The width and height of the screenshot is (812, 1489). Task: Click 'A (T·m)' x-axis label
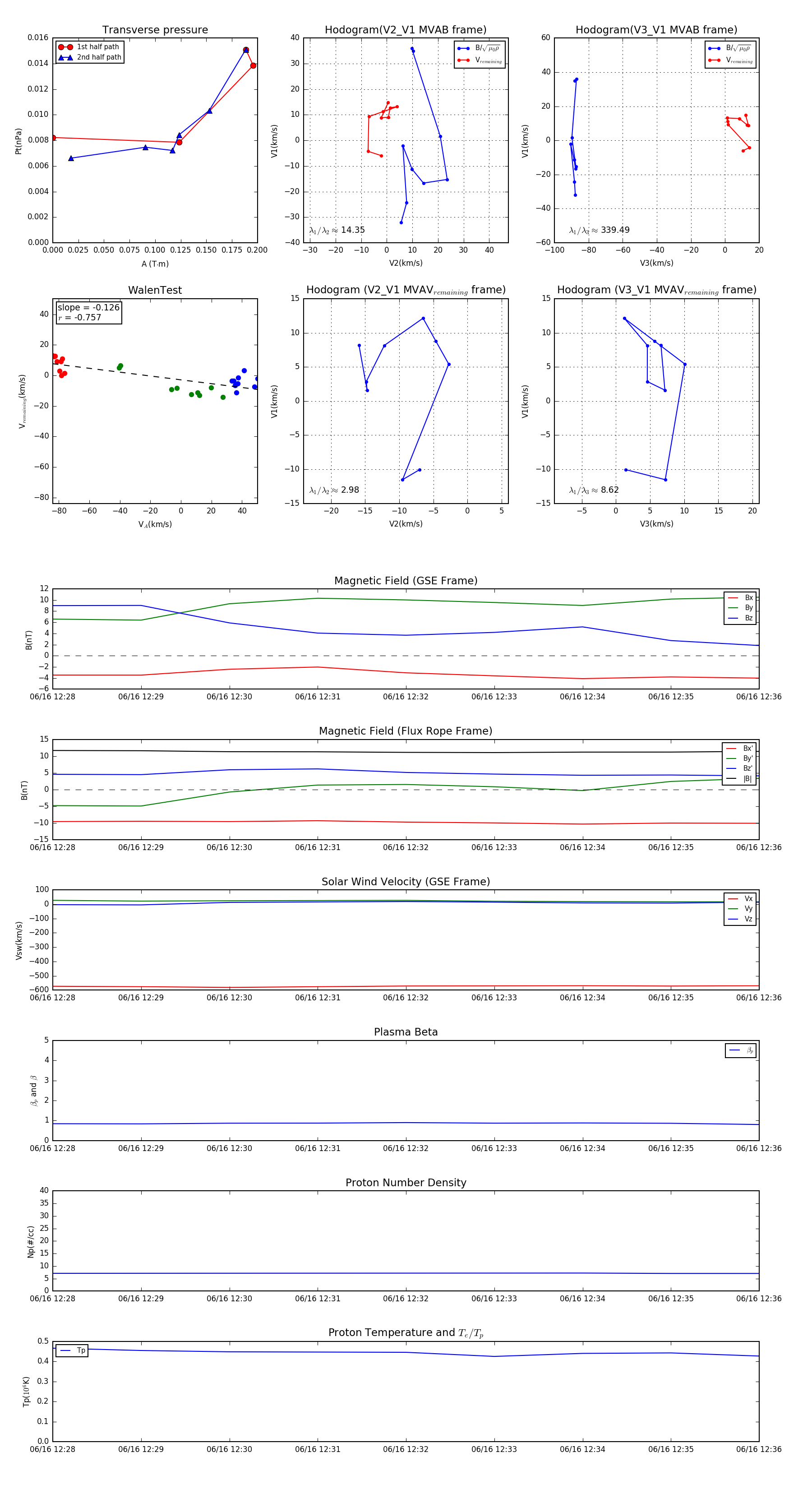155,264
